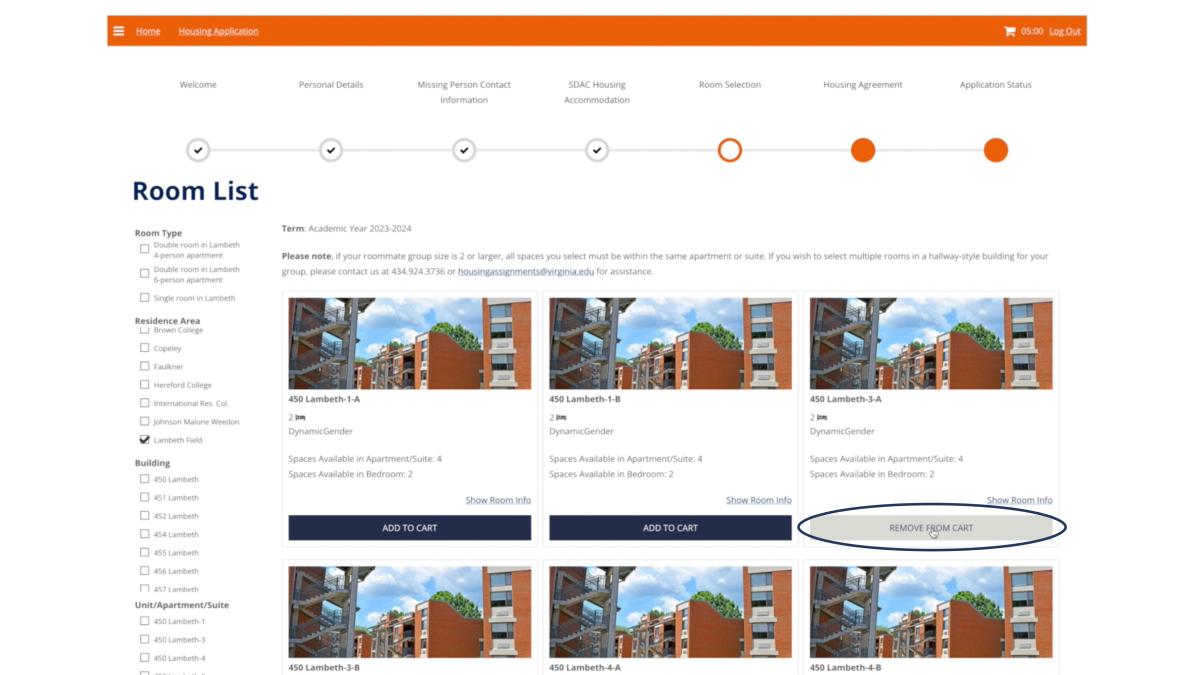Click the cart timer showing 05:00
The height and width of the screenshot is (675, 1200).
point(1032,31)
